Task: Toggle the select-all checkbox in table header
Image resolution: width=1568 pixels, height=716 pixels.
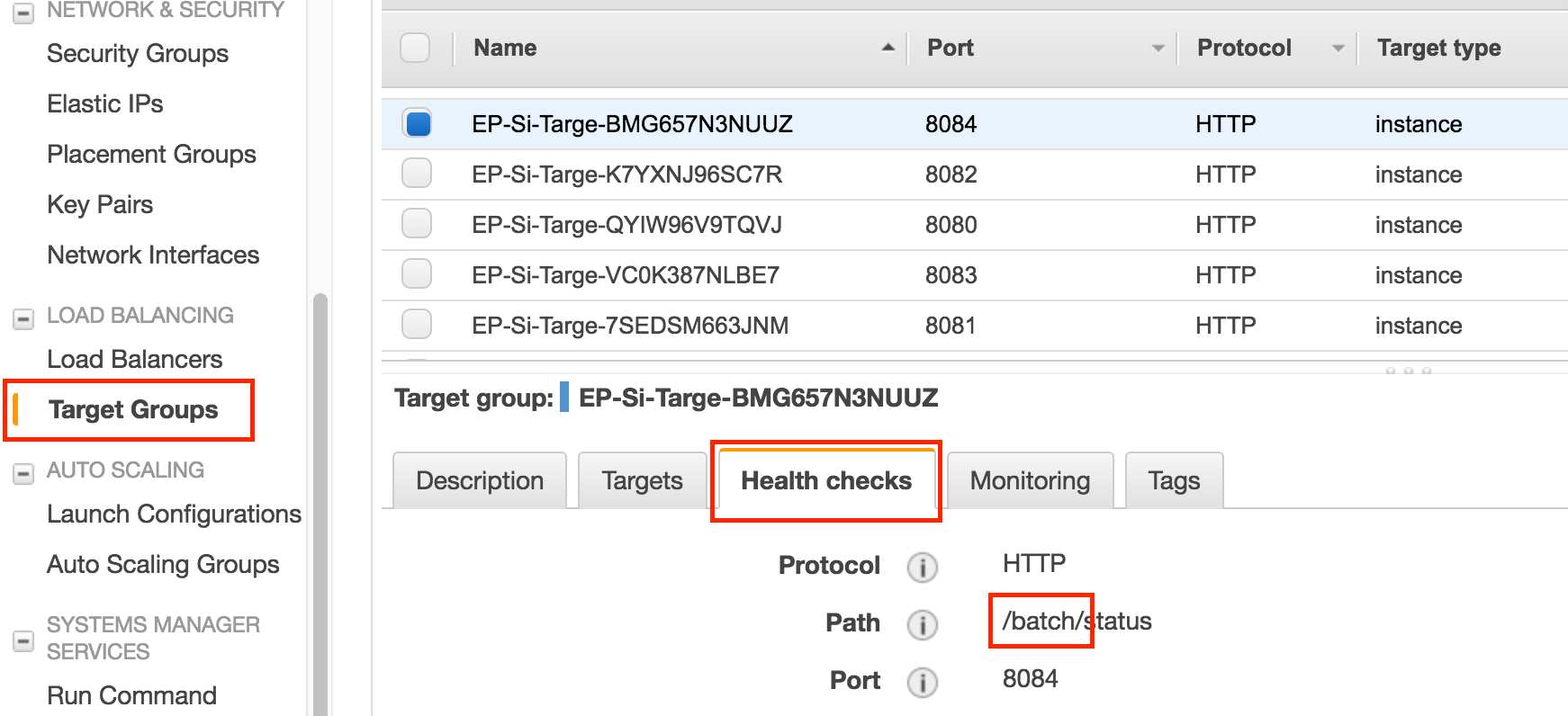Action: [x=415, y=48]
